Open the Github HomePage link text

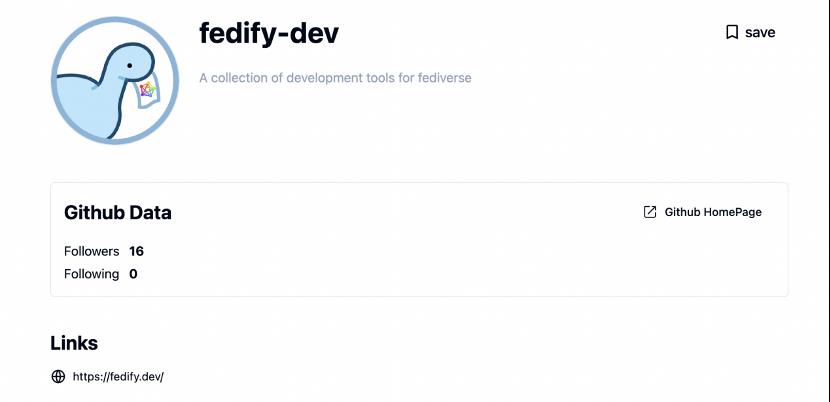tap(713, 212)
